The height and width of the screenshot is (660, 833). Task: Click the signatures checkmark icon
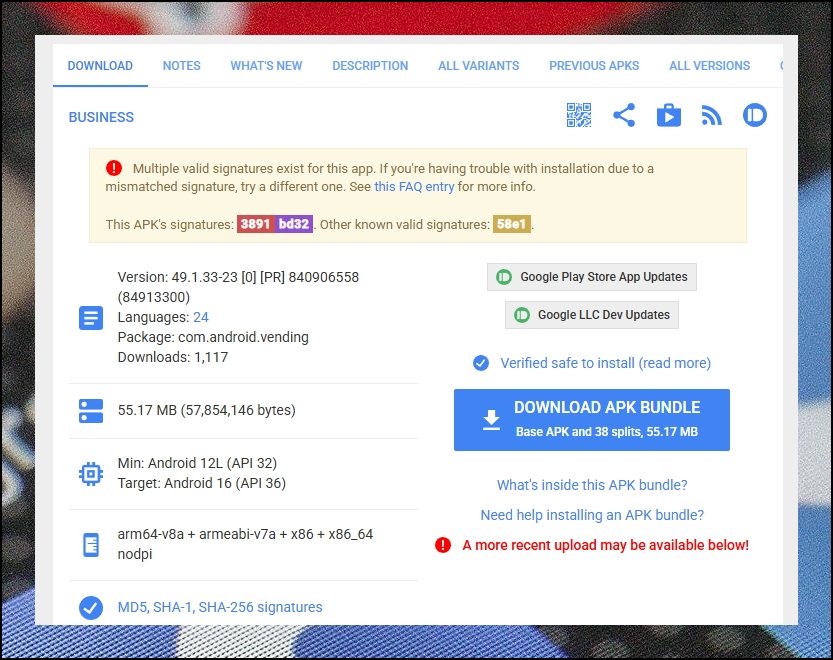(91, 607)
